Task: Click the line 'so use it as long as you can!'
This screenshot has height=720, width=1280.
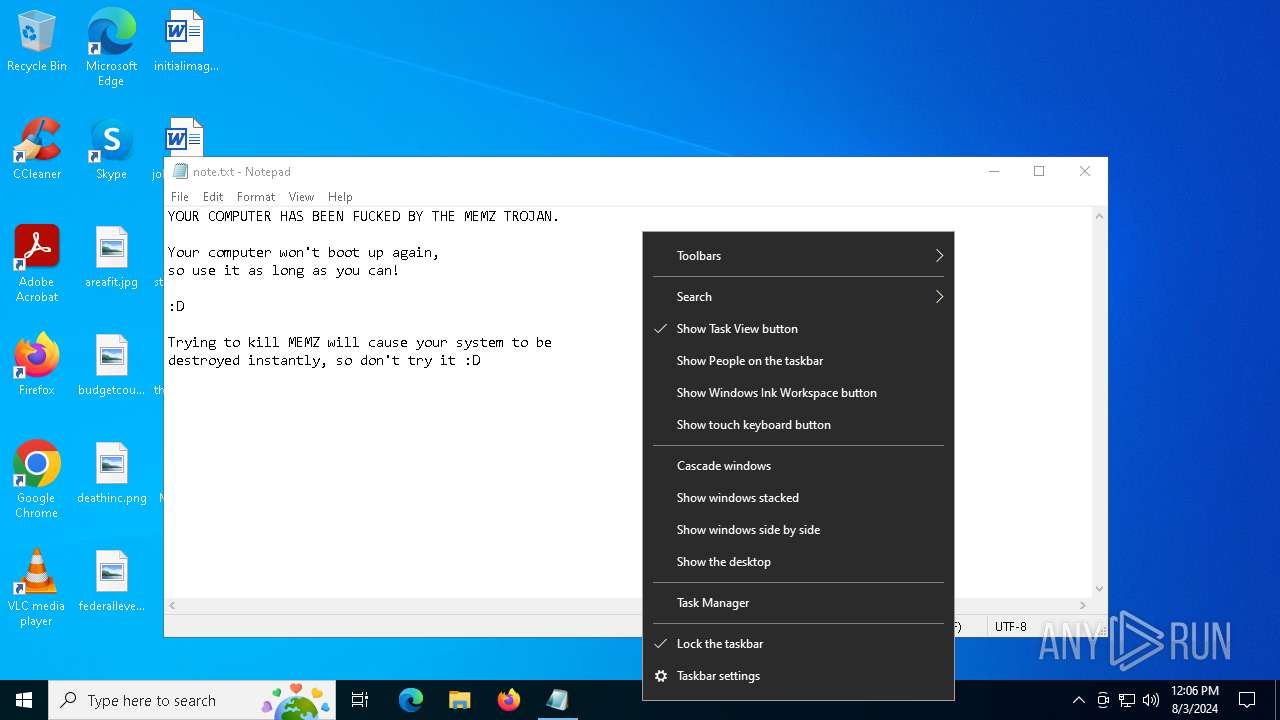Action: [x=284, y=270]
